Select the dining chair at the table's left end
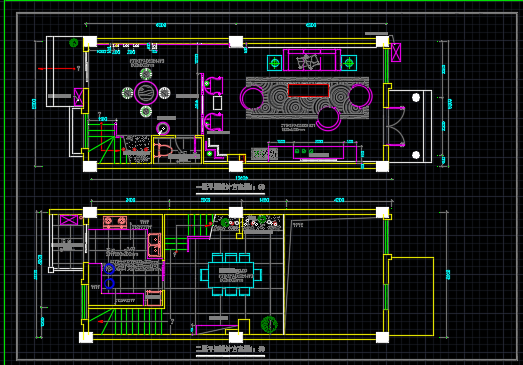Screen dimensions: 523x365 click(204, 275)
